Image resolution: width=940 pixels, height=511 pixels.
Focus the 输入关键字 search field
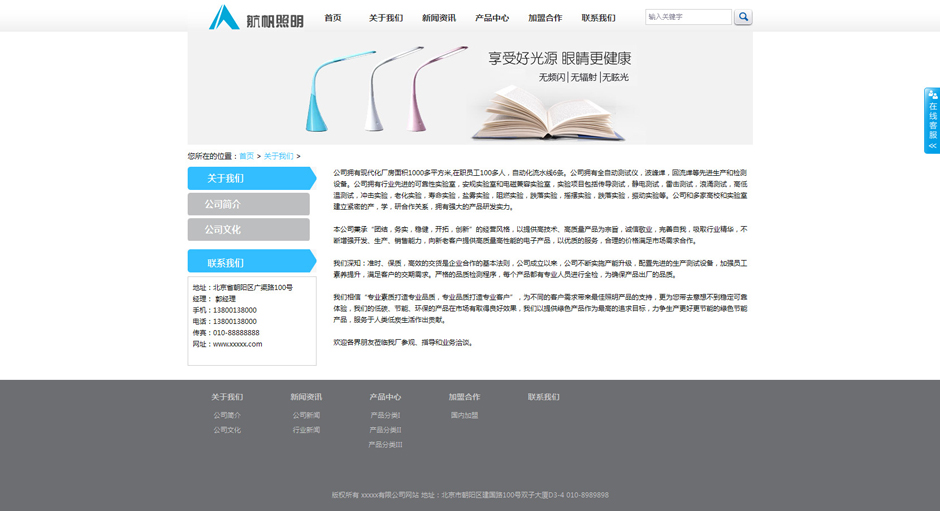(x=688, y=17)
